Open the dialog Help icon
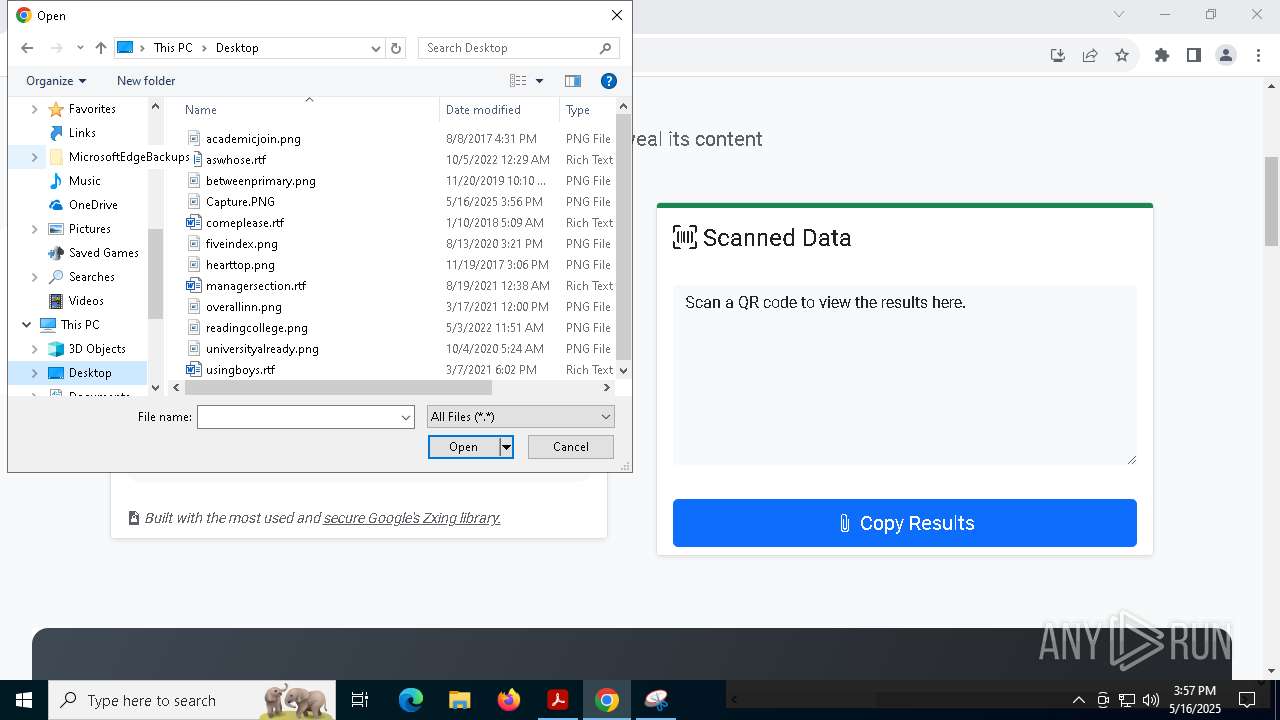Image resolution: width=1280 pixels, height=720 pixels. (608, 81)
